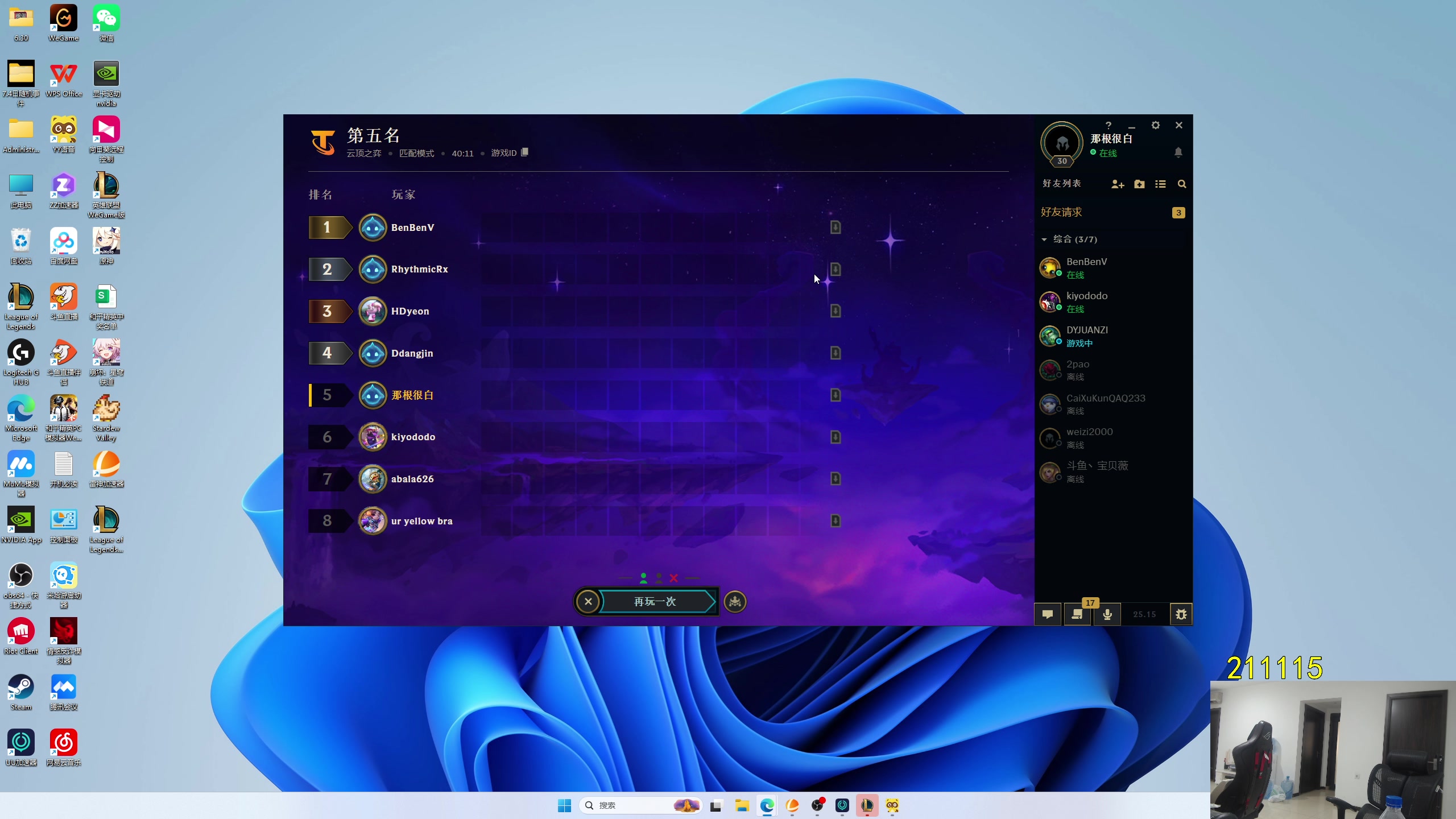Viewport: 1456px width, 819px height.
Task: Open 网易云音乐 desktop shortcut
Action: [x=63, y=748]
